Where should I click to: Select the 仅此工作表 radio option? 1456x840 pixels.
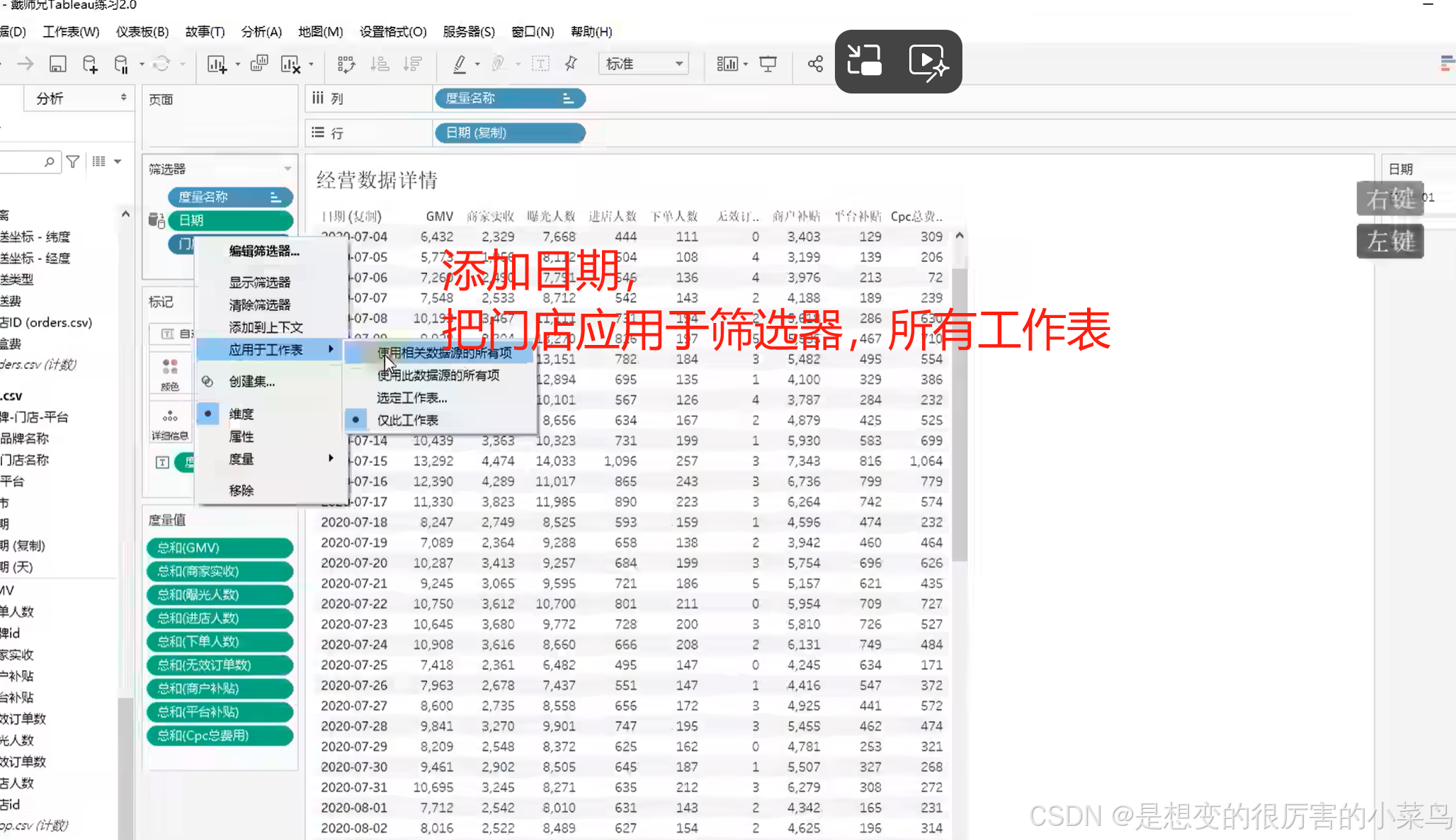(x=407, y=420)
